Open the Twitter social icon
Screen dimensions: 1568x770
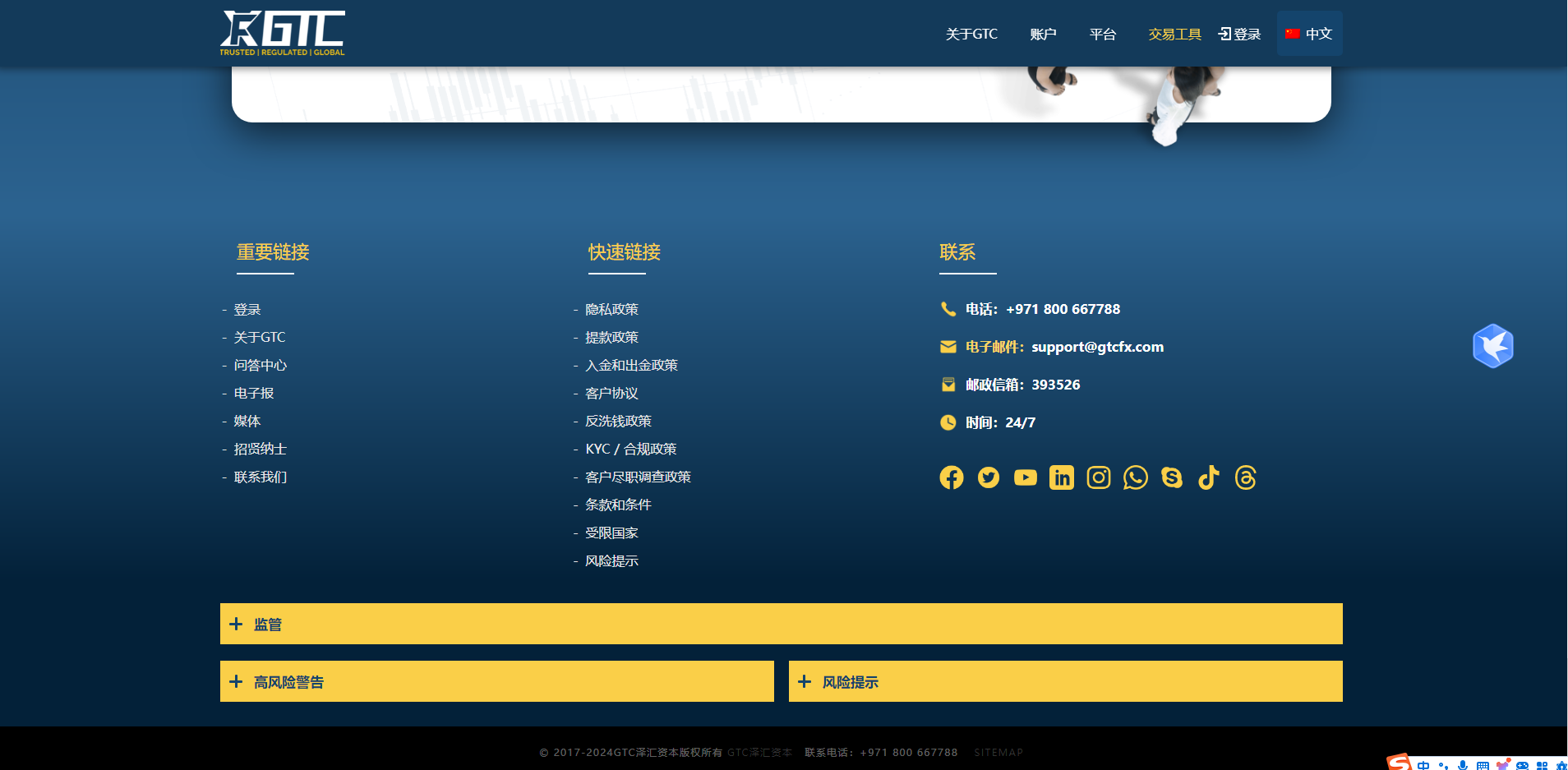pyautogui.click(x=988, y=477)
